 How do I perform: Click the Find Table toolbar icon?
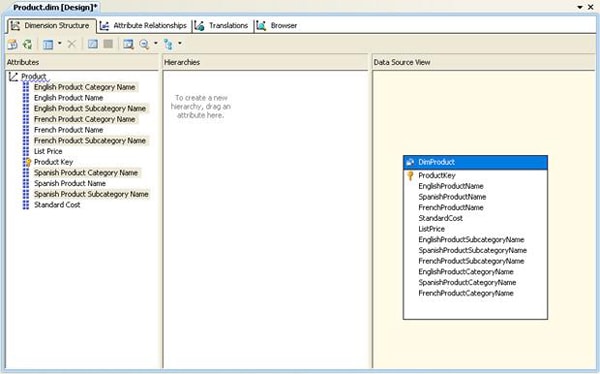(128, 44)
